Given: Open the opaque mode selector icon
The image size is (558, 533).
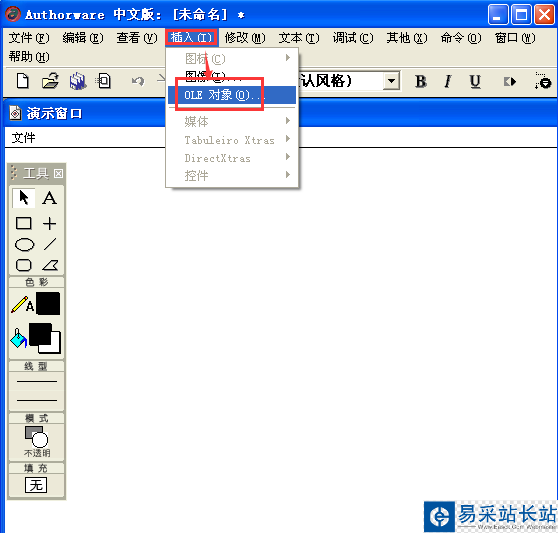Looking at the screenshot, I should pyautogui.click(x=36, y=437).
